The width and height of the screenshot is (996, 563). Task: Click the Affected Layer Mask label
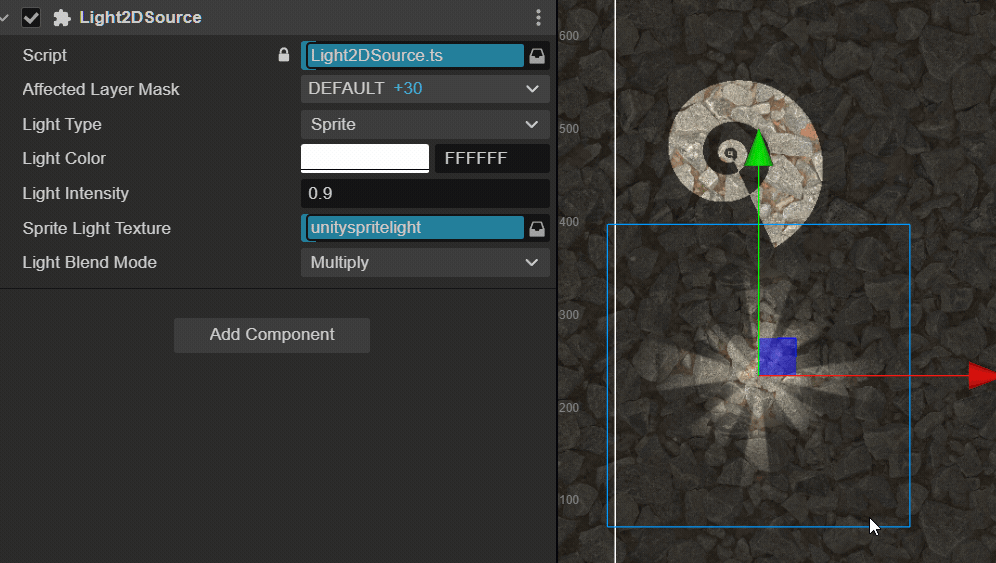coord(101,90)
